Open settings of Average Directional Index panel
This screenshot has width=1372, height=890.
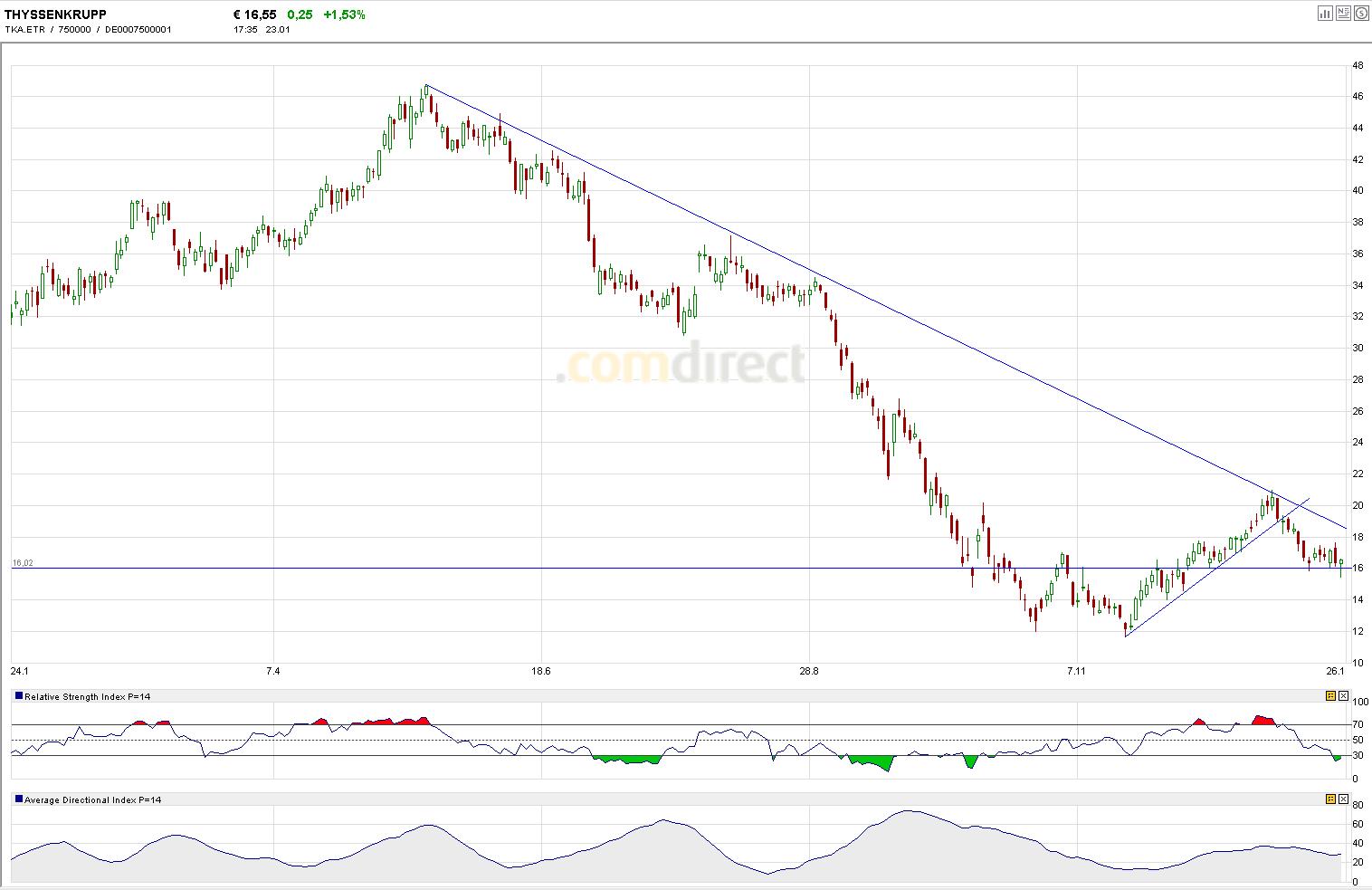pyautogui.click(x=1330, y=799)
